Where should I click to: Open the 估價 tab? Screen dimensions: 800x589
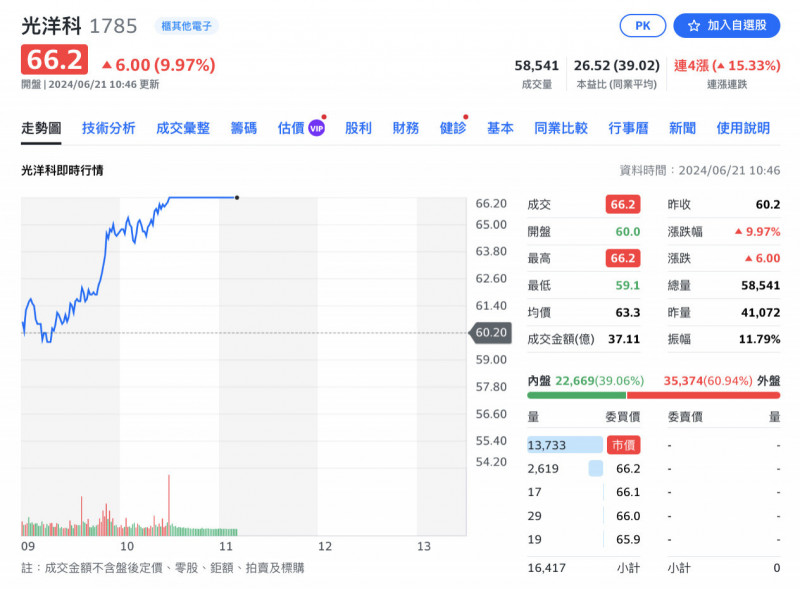(x=291, y=128)
